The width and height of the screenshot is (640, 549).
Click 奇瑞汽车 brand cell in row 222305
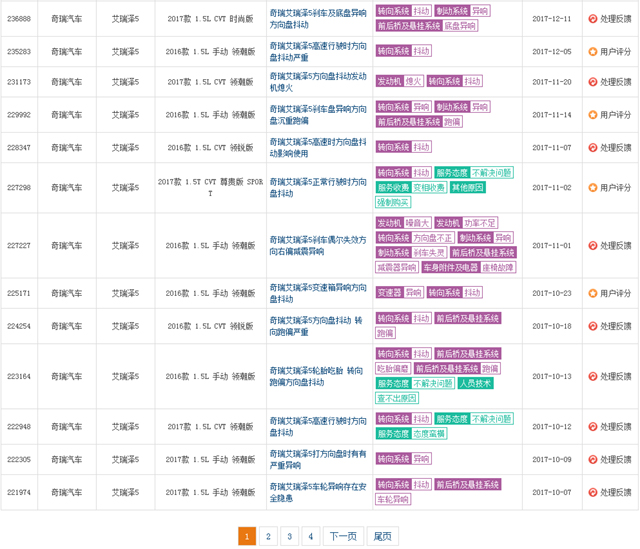pos(67,459)
